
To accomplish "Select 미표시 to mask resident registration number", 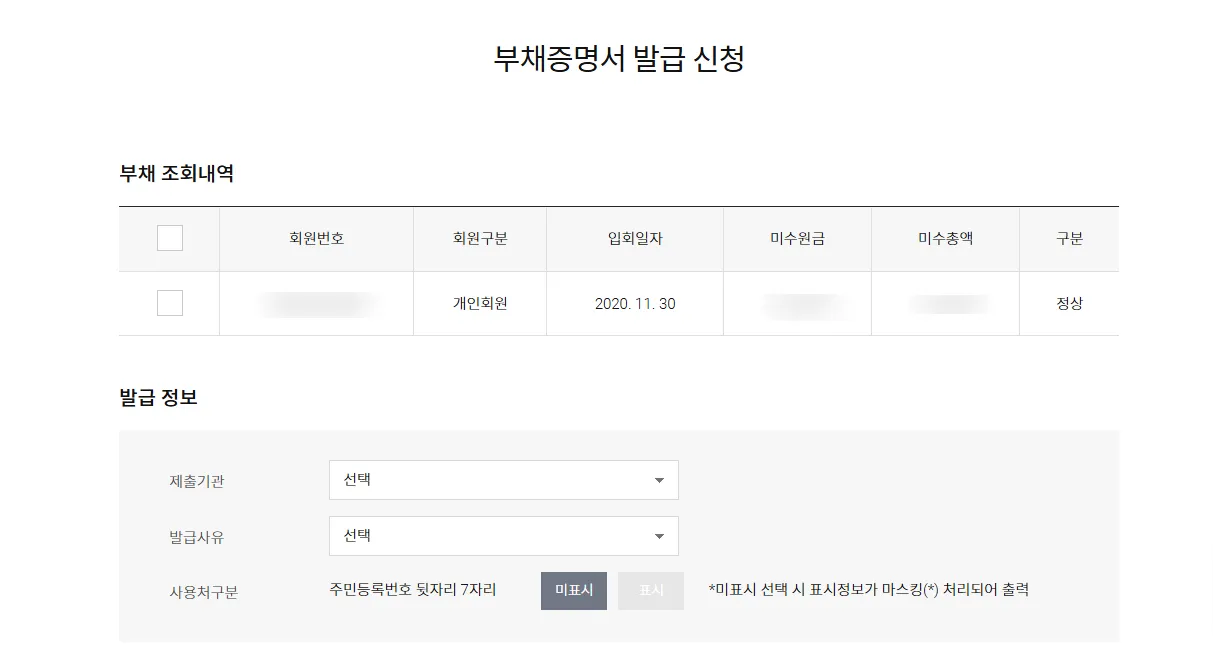I will click(x=573, y=590).
